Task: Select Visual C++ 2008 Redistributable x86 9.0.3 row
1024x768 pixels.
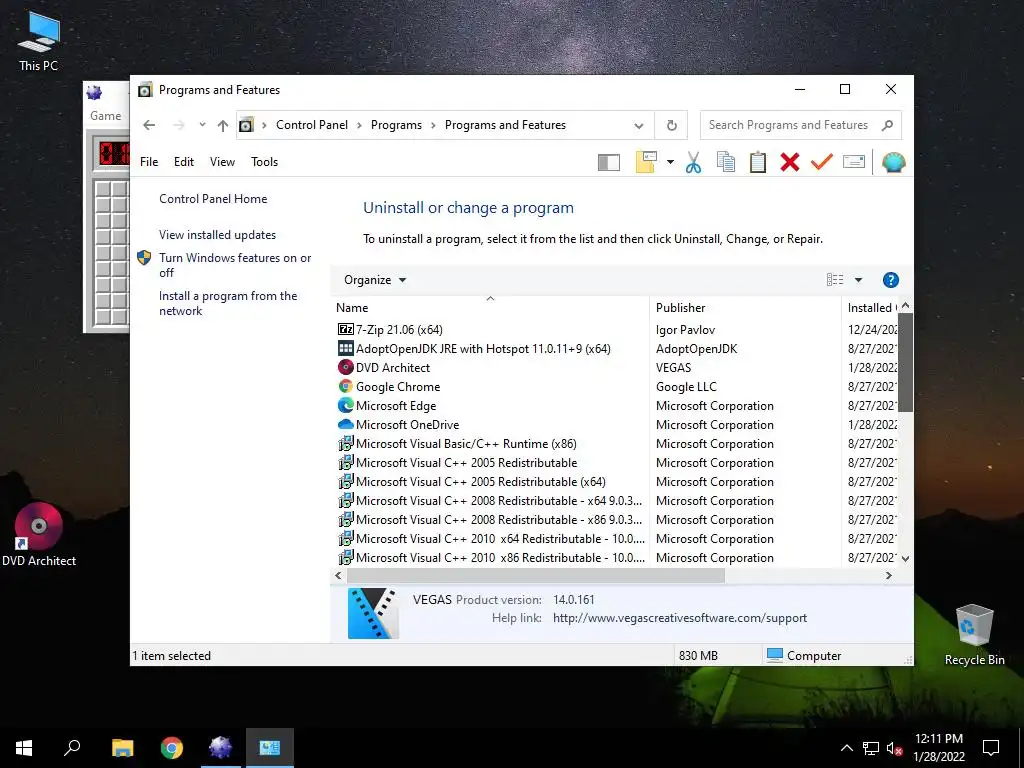Action: (x=614, y=520)
